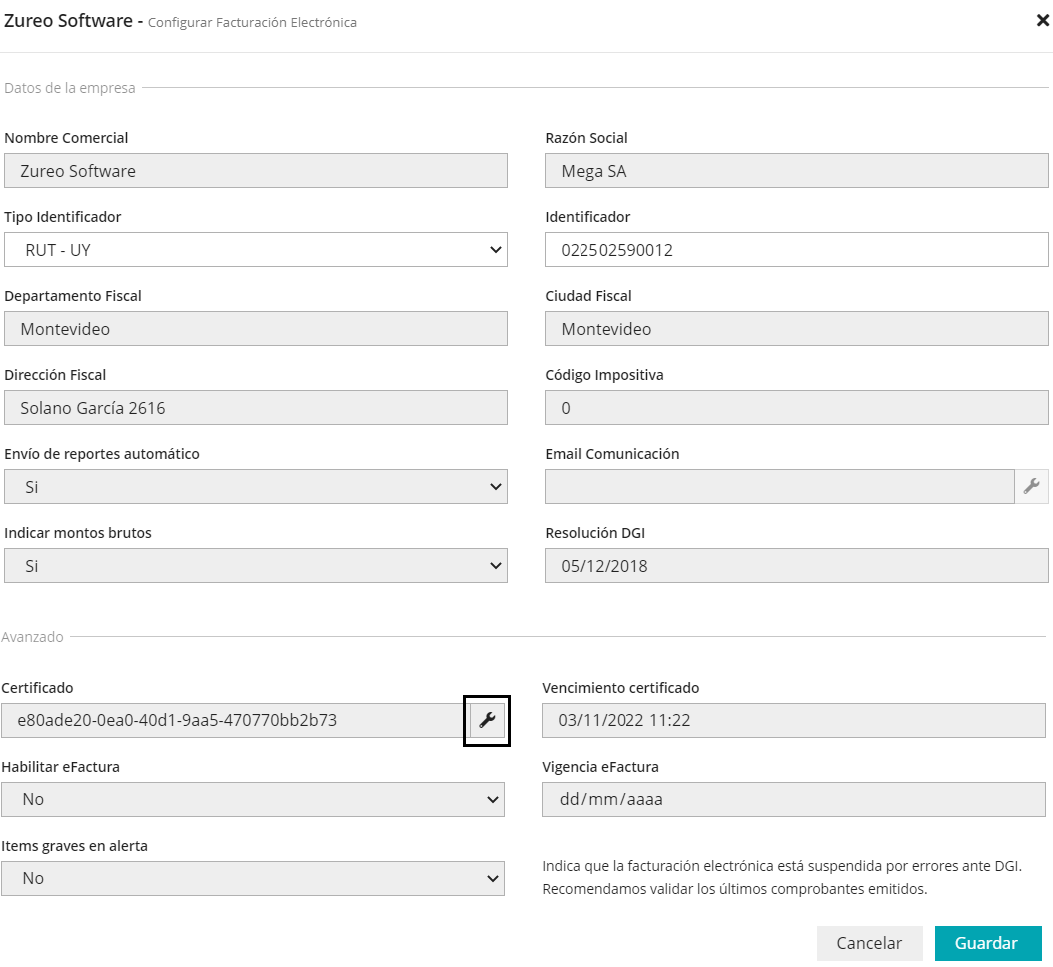Open the Tipo Identificador dropdown
The height and width of the screenshot is (967, 1053).
click(256, 250)
